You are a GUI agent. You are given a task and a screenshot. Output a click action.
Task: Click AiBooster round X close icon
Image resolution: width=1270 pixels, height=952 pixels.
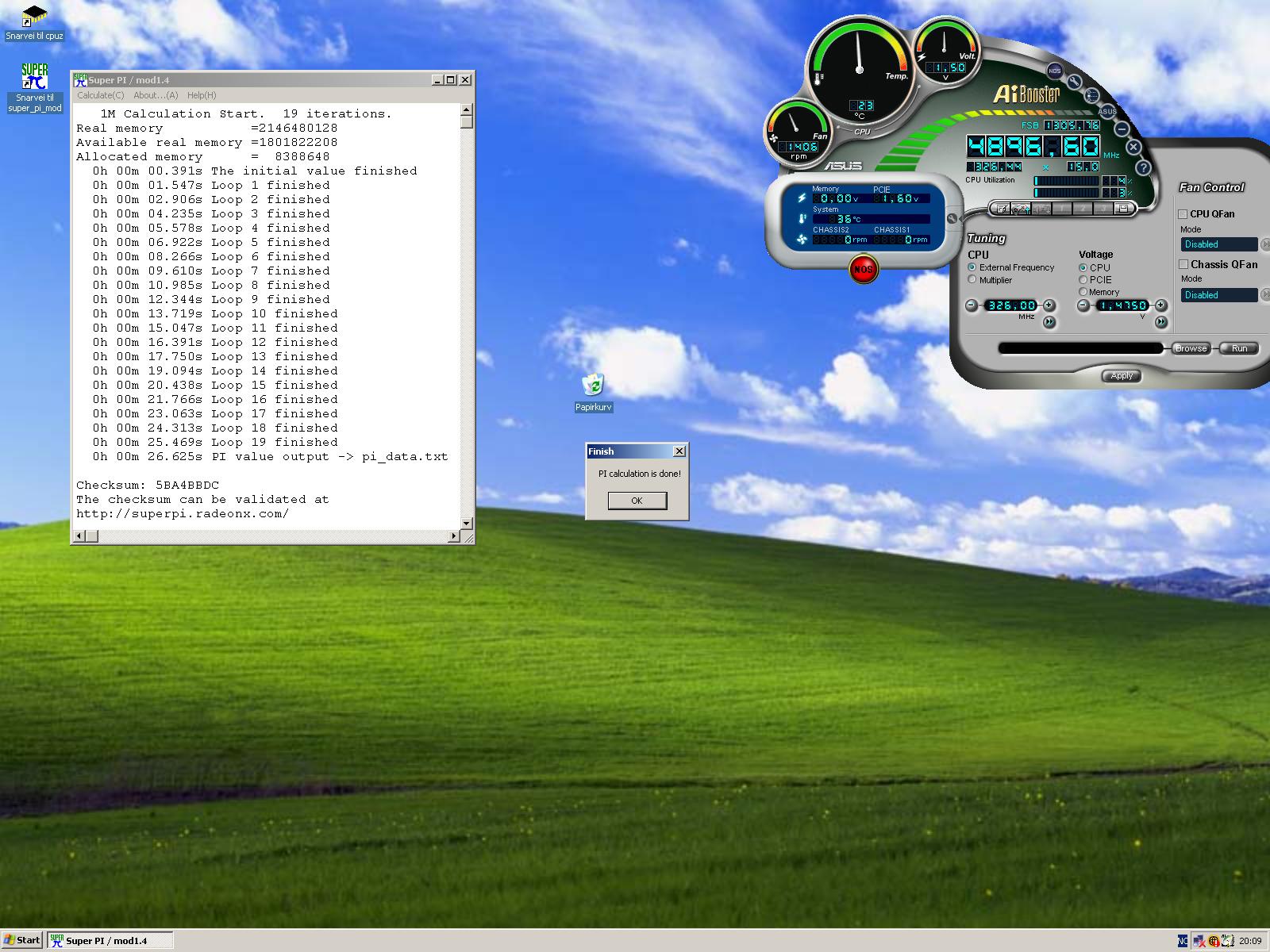pyautogui.click(x=1133, y=147)
